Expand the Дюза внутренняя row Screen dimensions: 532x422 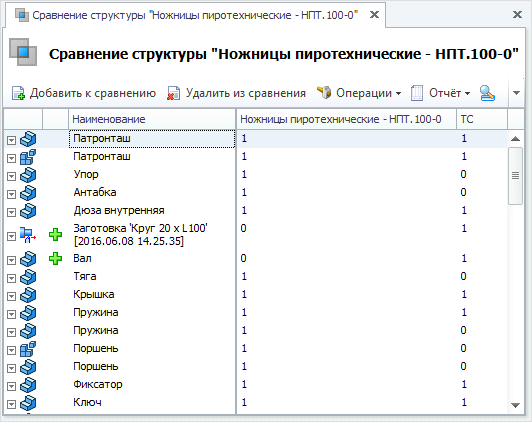12,212
